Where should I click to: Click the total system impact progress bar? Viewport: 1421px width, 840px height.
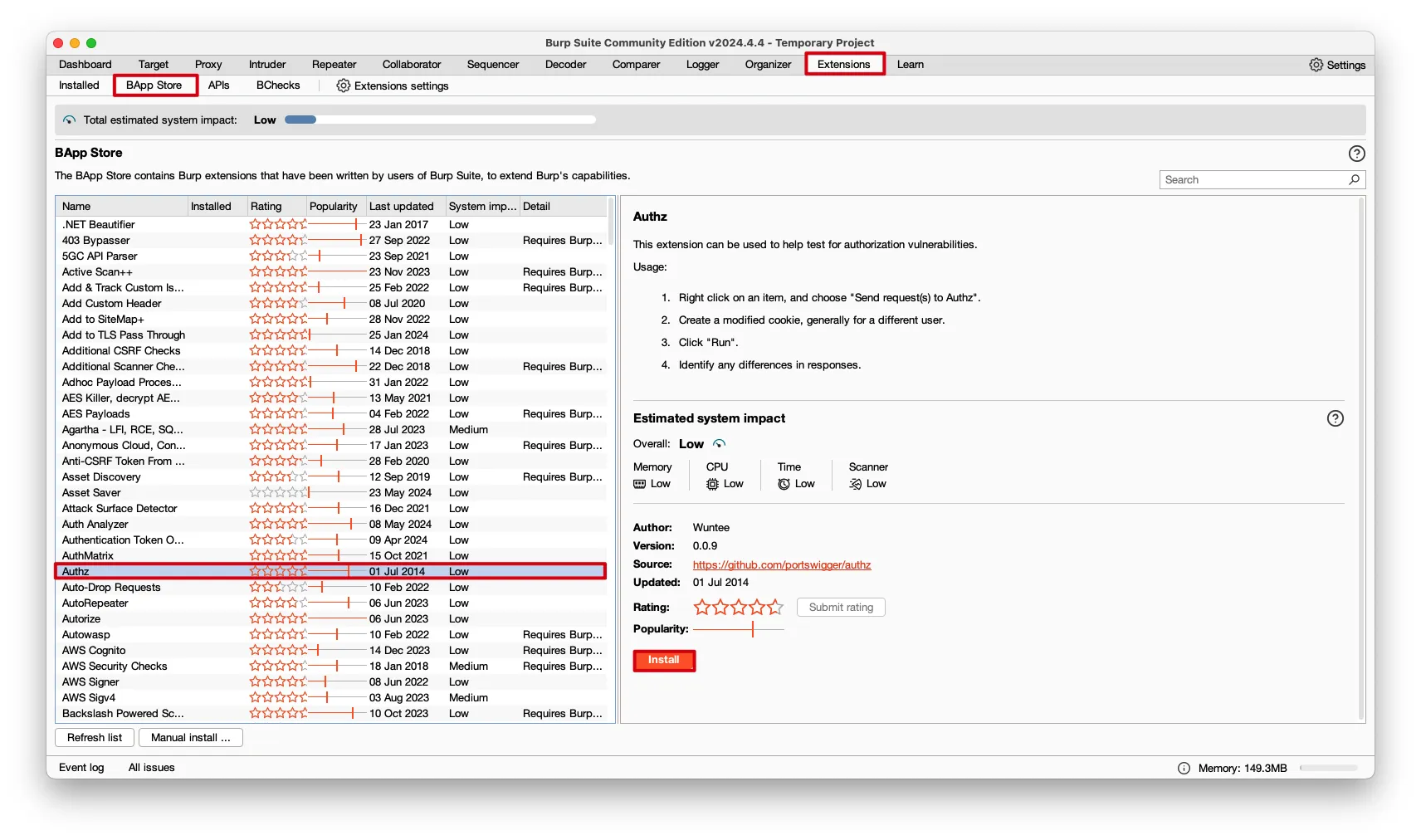pyautogui.click(x=440, y=120)
